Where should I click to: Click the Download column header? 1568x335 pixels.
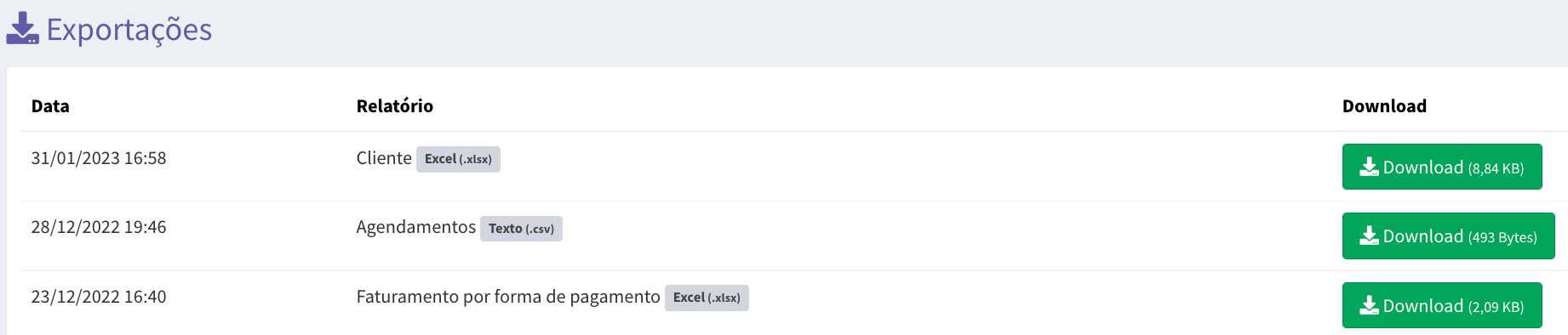[1384, 106]
